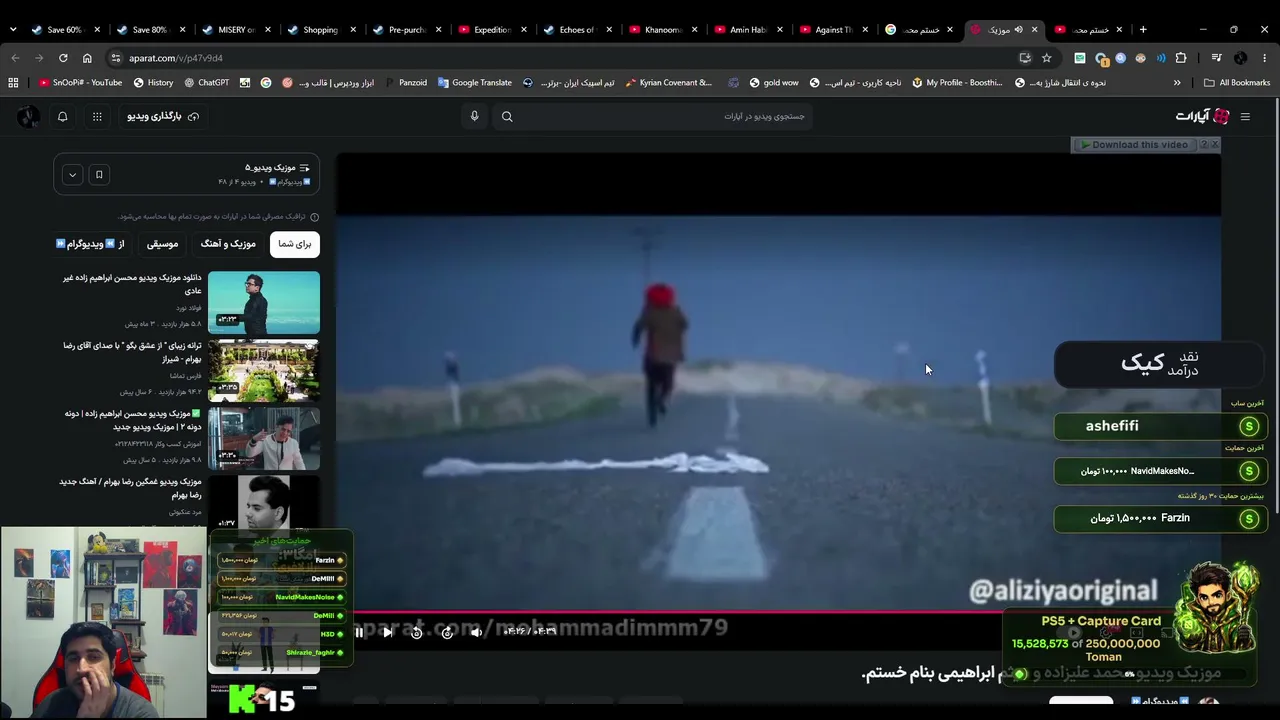Open the ترانه زیبای از عشق بگو video title
This screenshot has height=720, width=1280.
132,352
